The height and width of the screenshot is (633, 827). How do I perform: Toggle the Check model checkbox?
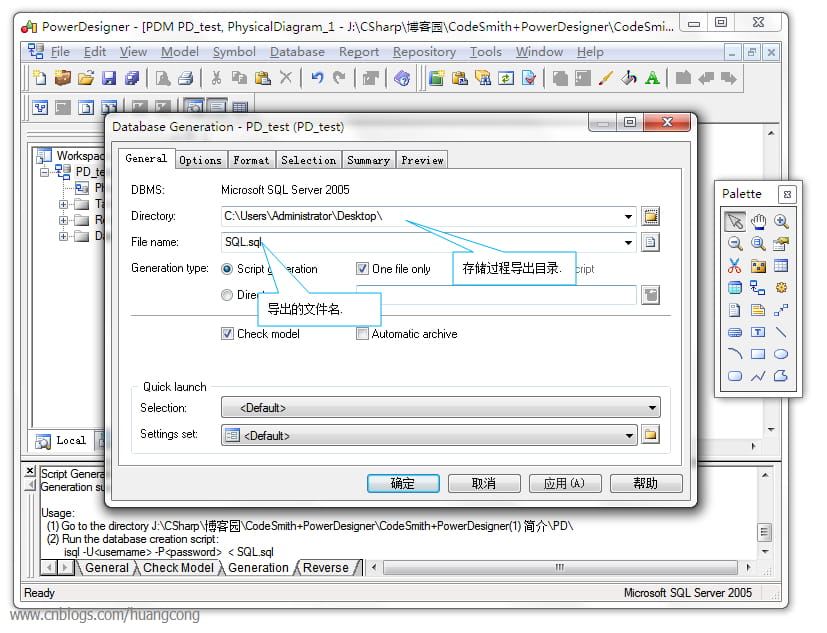click(227, 334)
